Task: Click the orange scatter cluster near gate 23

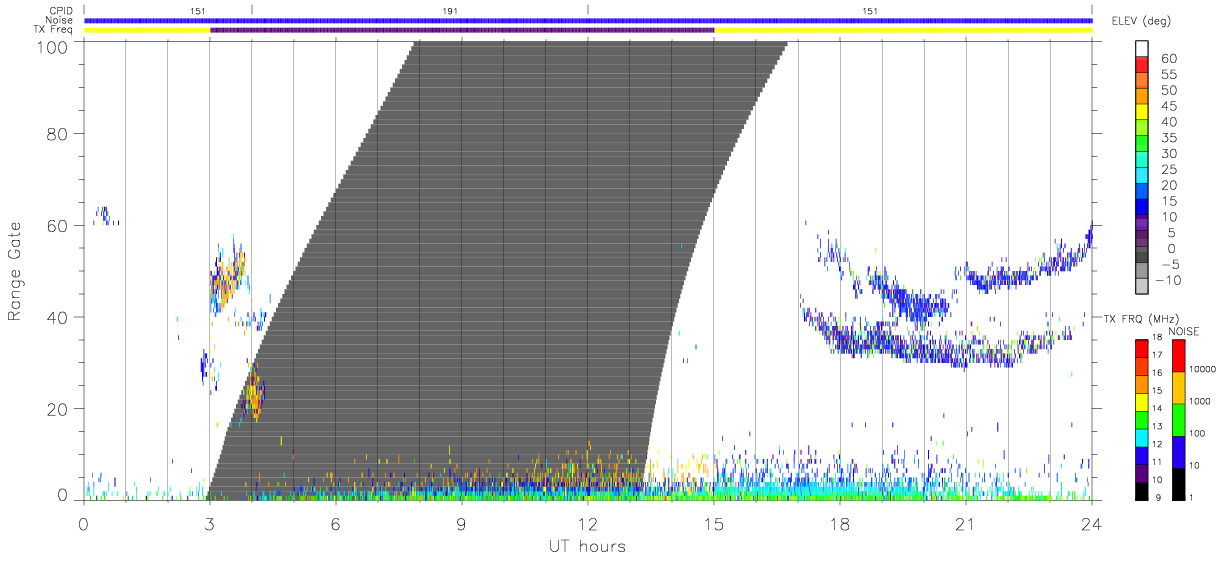Action: tap(255, 393)
